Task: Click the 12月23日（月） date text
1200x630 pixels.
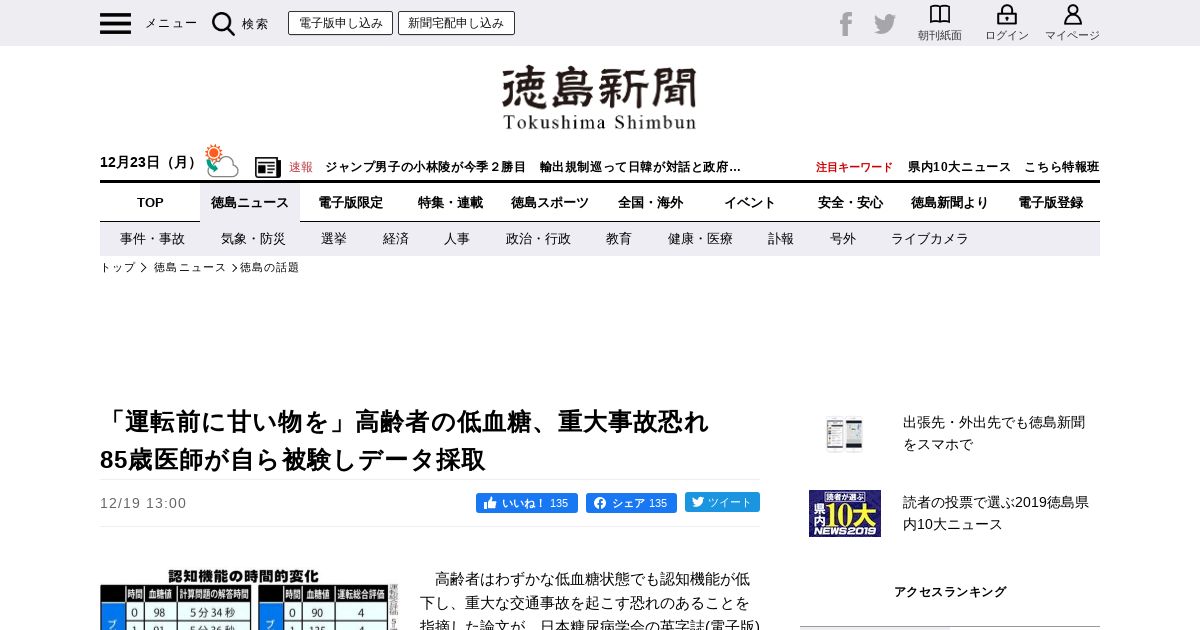Action: [150, 162]
